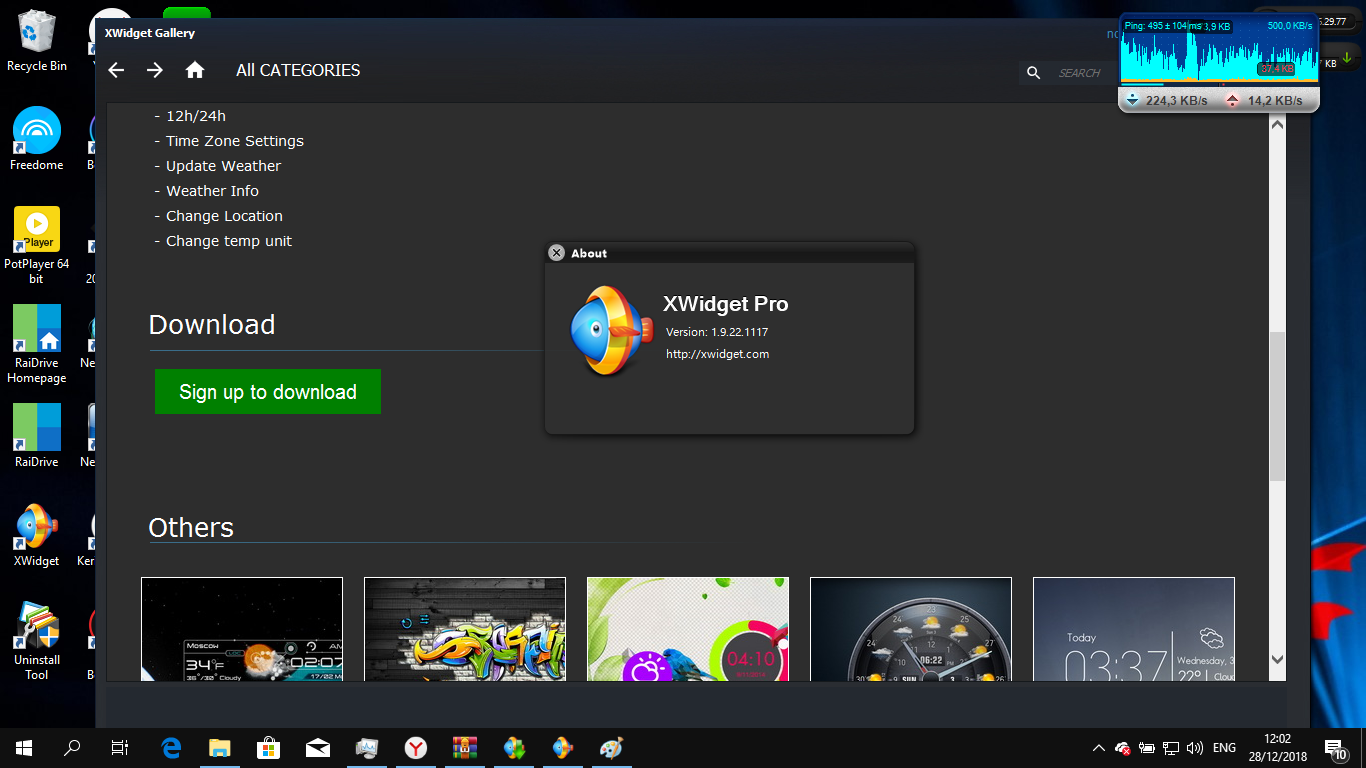The width and height of the screenshot is (1366, 768).
Task: Open Windows taskbar search
Action: (x=72, y=747)
